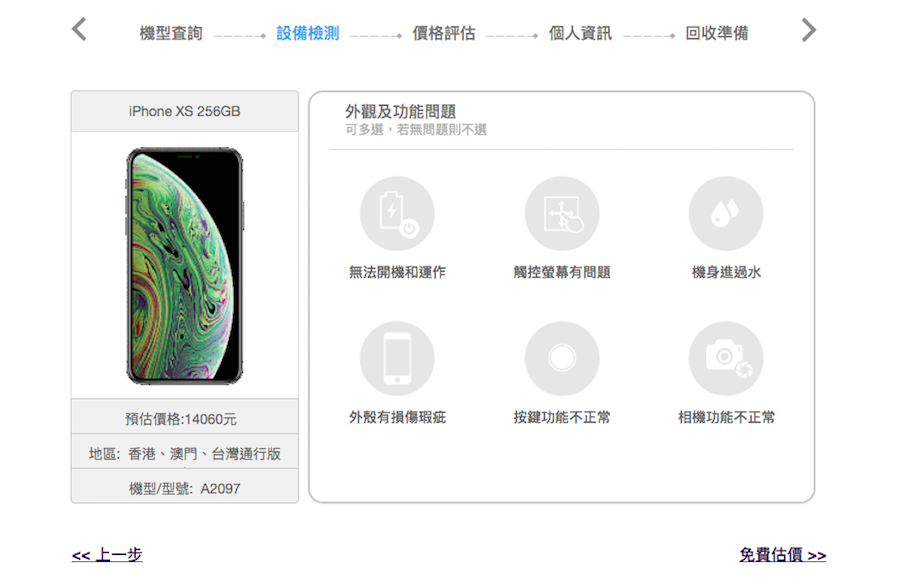900x586 pixels.
Task: Select the 無法開機和運作 battery icon
Action: [x=397, y=214]
